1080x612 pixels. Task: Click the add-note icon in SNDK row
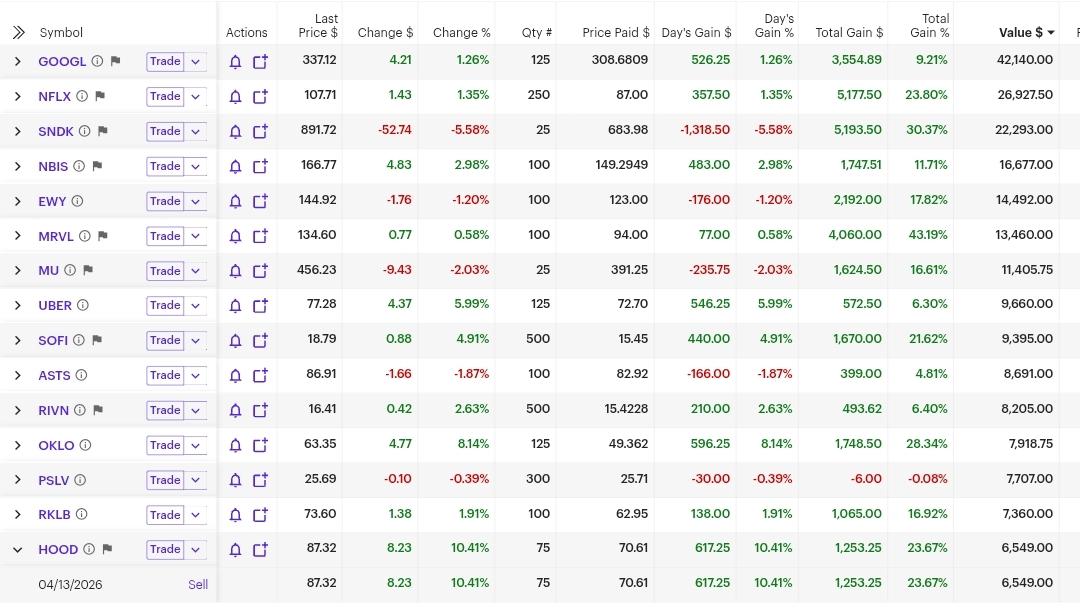260,132
